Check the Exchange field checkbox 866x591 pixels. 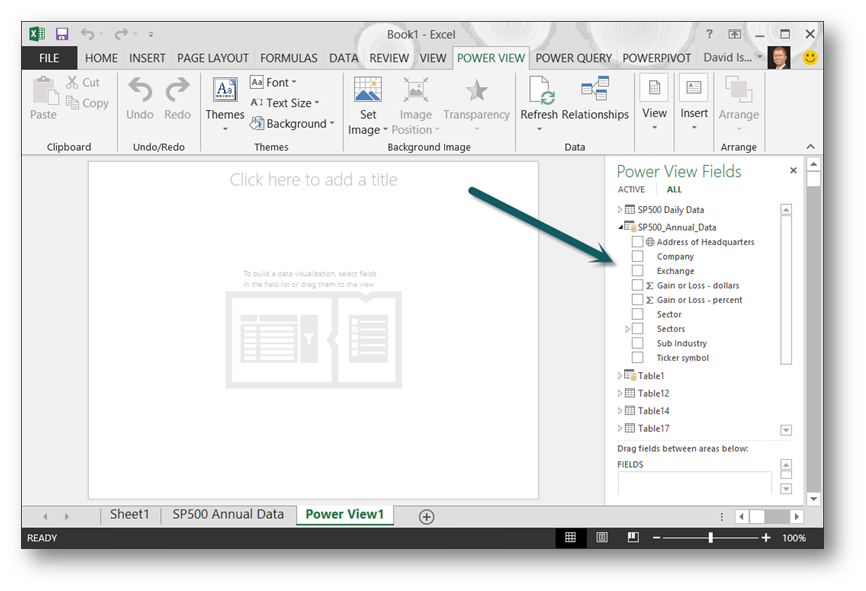click(637, 271)
